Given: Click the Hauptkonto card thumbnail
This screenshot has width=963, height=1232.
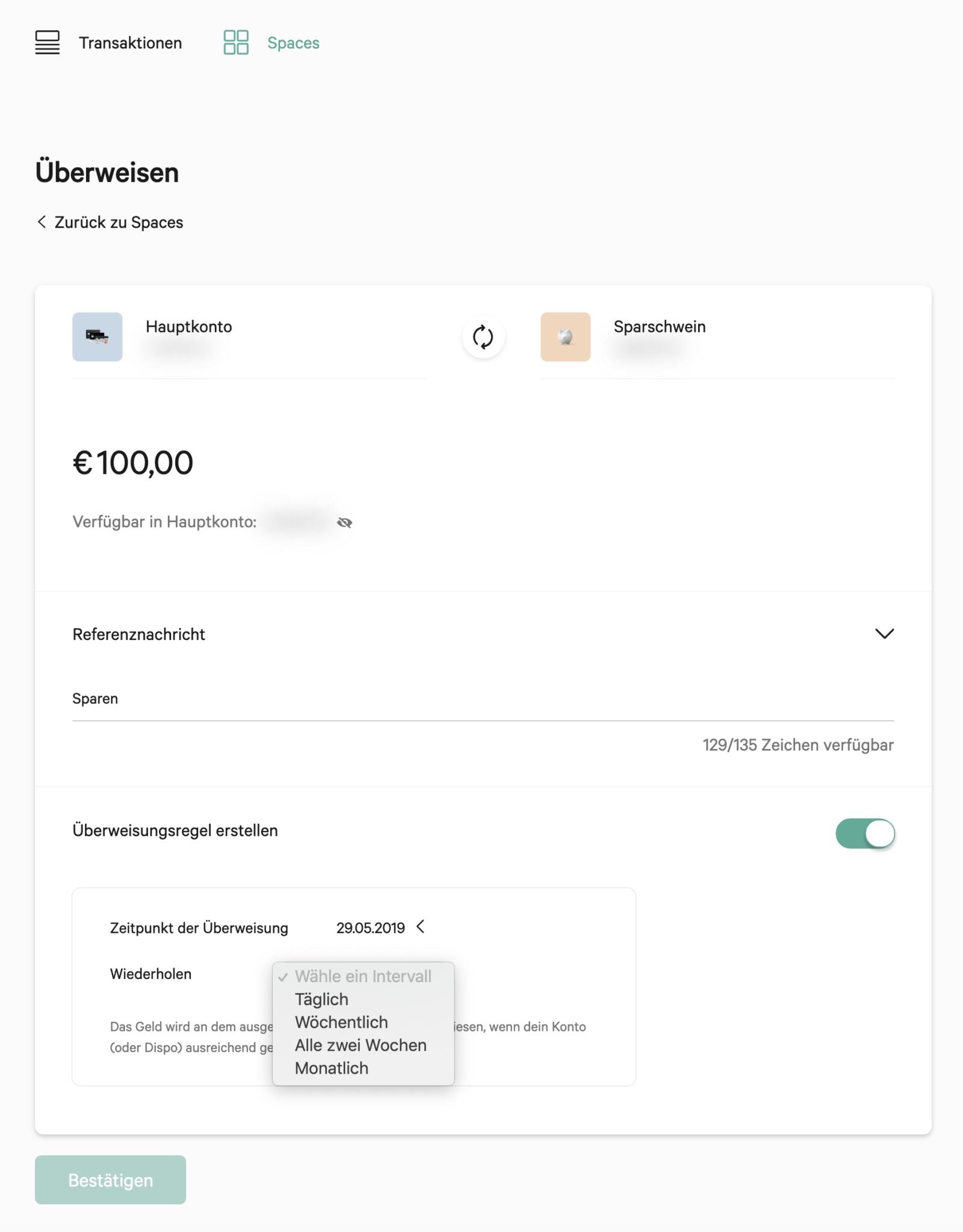Looking at the screenshot, I should pos(98,337).
